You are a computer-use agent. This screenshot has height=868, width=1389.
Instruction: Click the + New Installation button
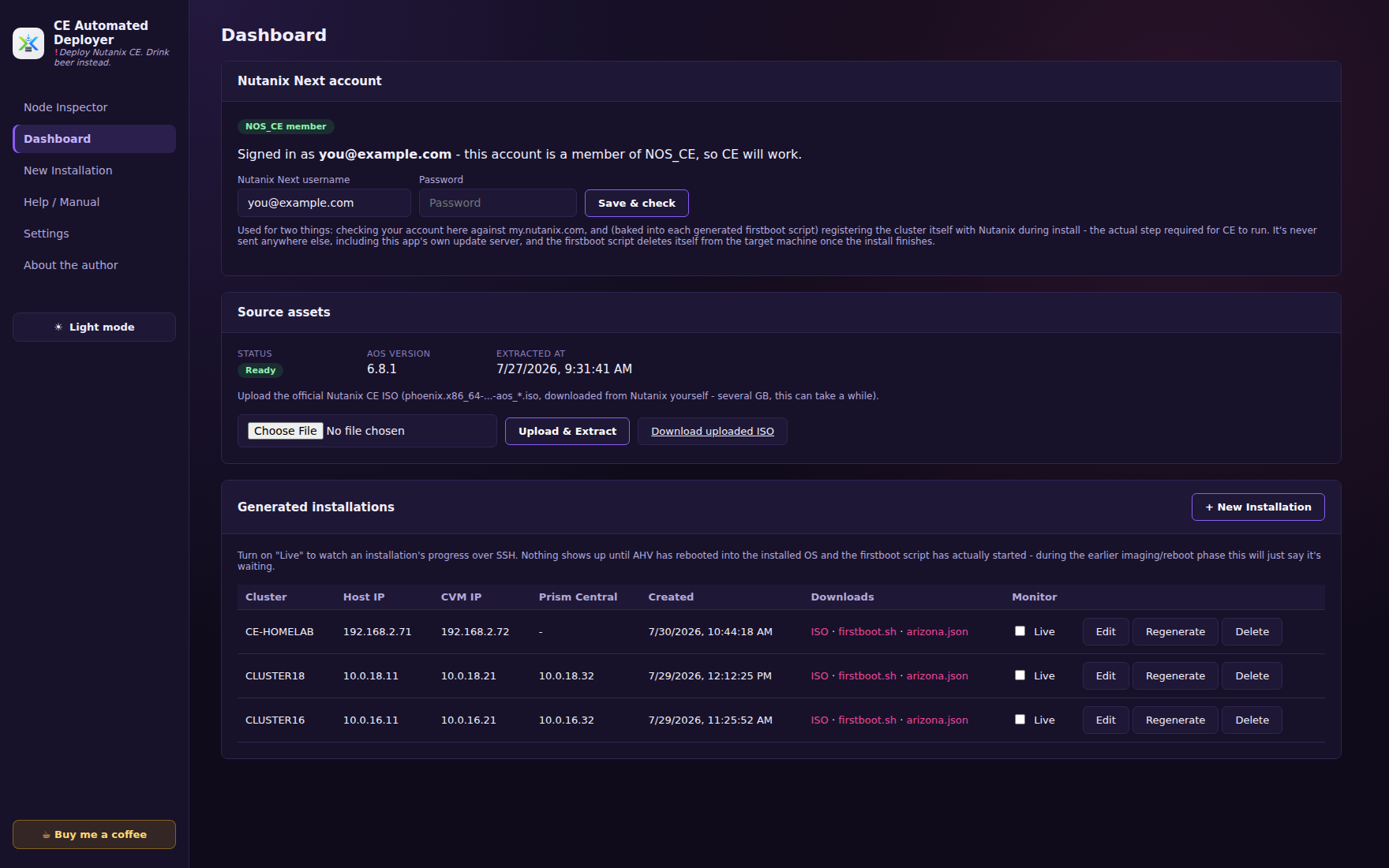click(x=1258, y=507)
